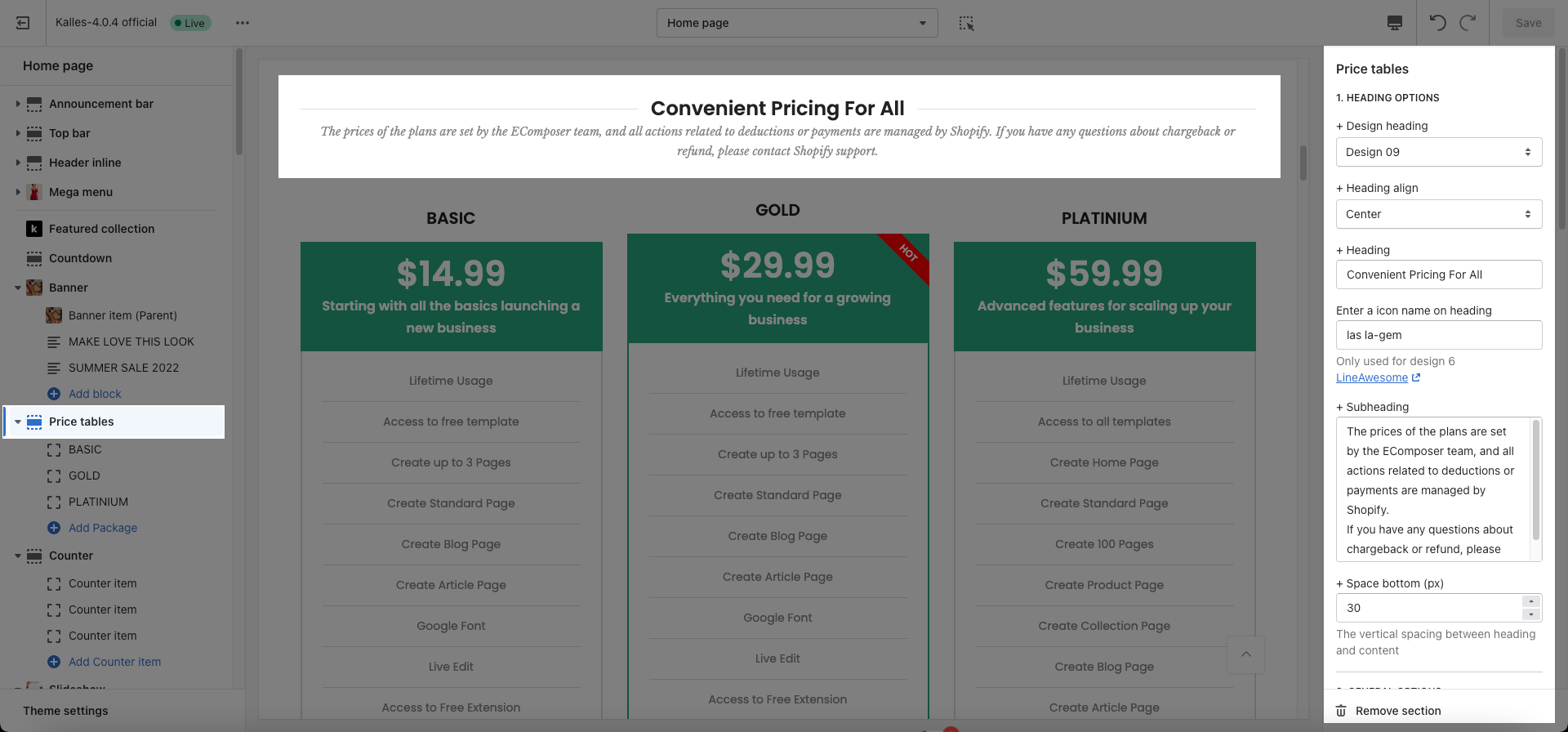Click the Price tables section icon

tap(34, 422)
